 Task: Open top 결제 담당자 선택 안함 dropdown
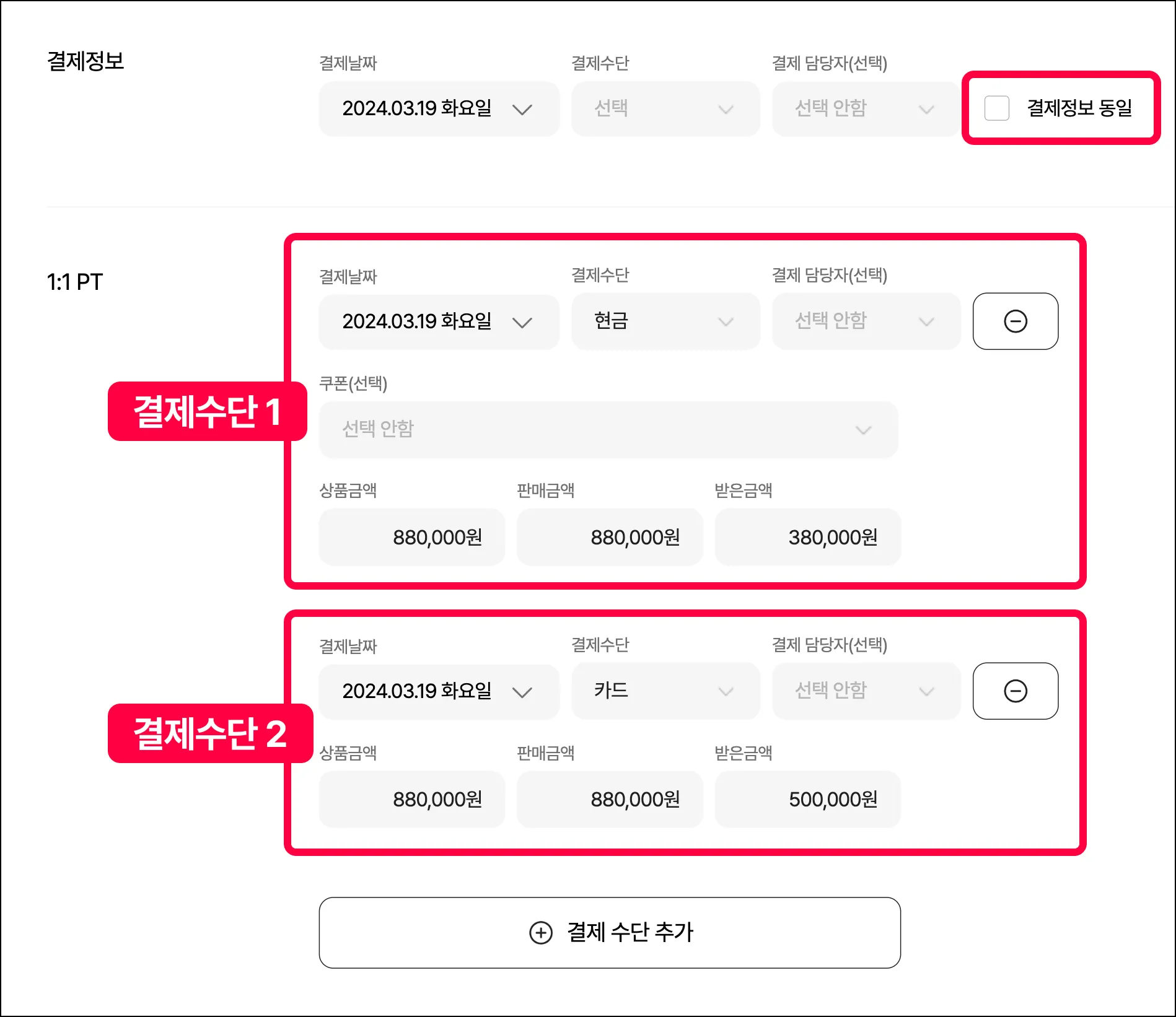pos(865,109)
